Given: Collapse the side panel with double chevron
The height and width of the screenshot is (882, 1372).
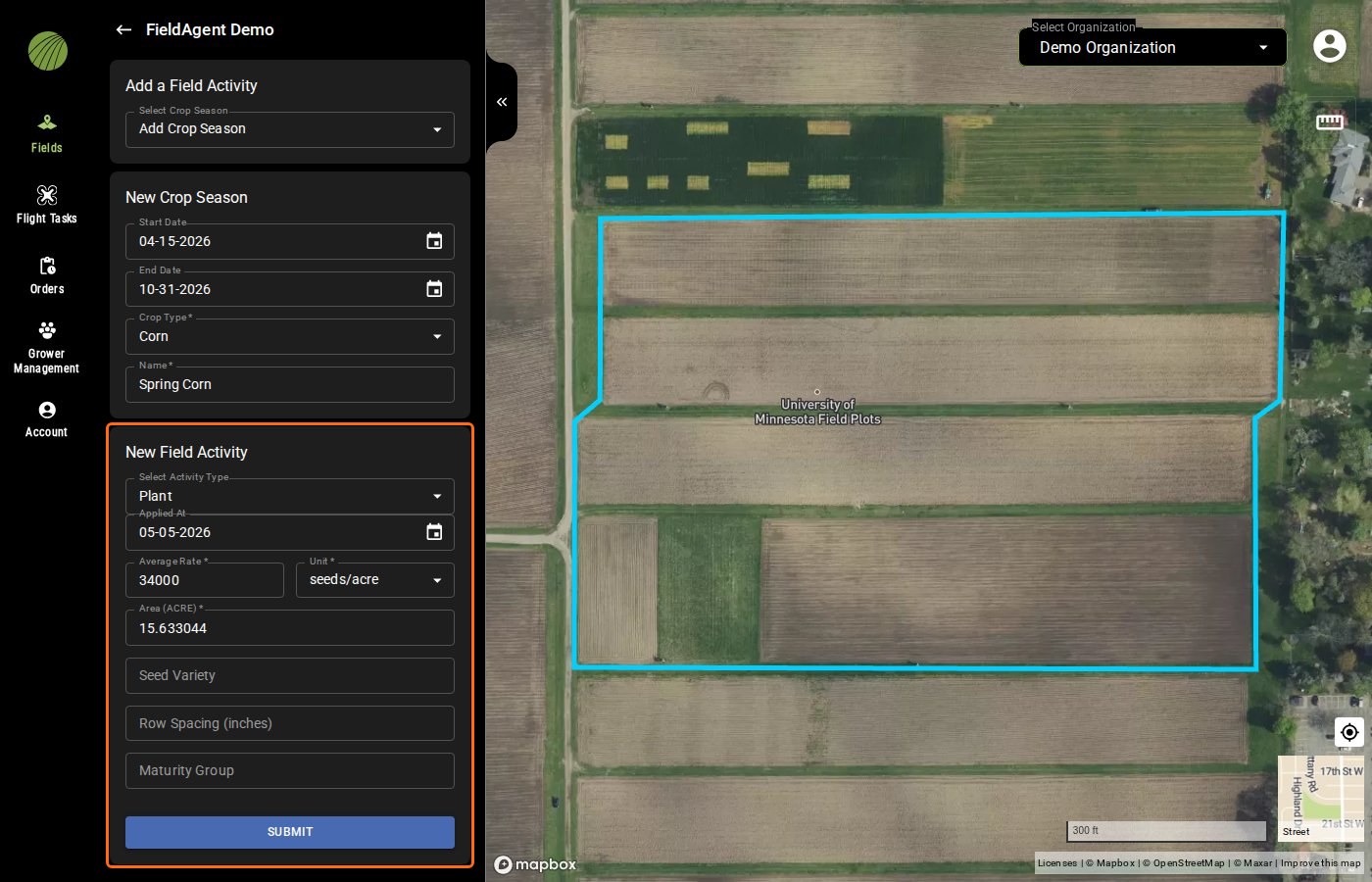Looking at the screenshot, I should 502,102.
